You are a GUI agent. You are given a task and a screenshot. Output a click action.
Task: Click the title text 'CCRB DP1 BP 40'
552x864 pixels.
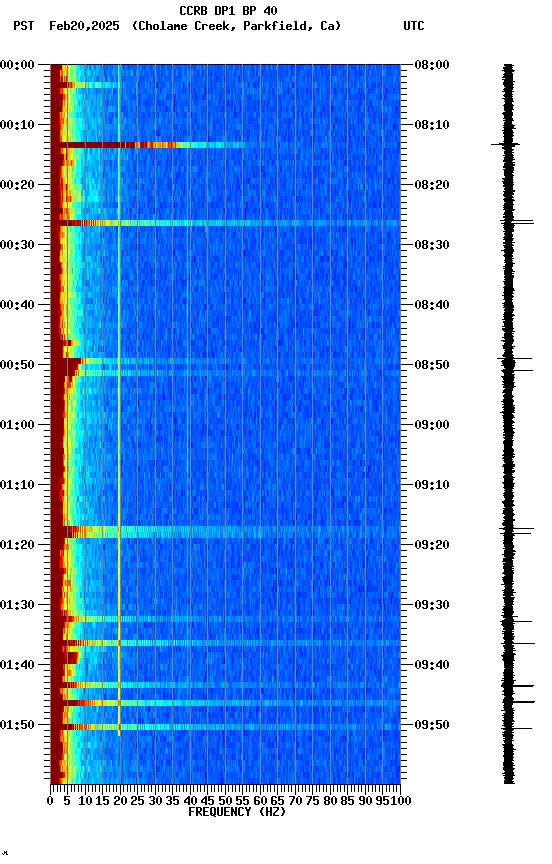tap(228, 11)
